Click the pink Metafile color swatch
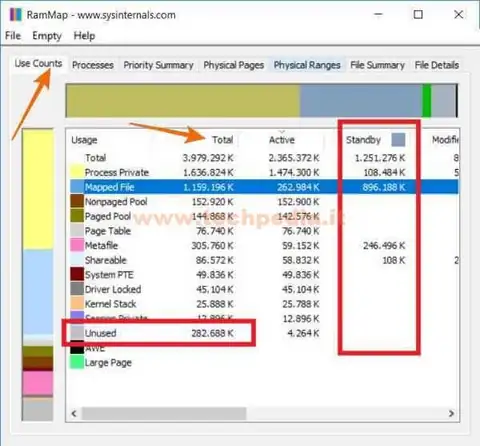This screenshot has height=446, width=480. (77, 245)
